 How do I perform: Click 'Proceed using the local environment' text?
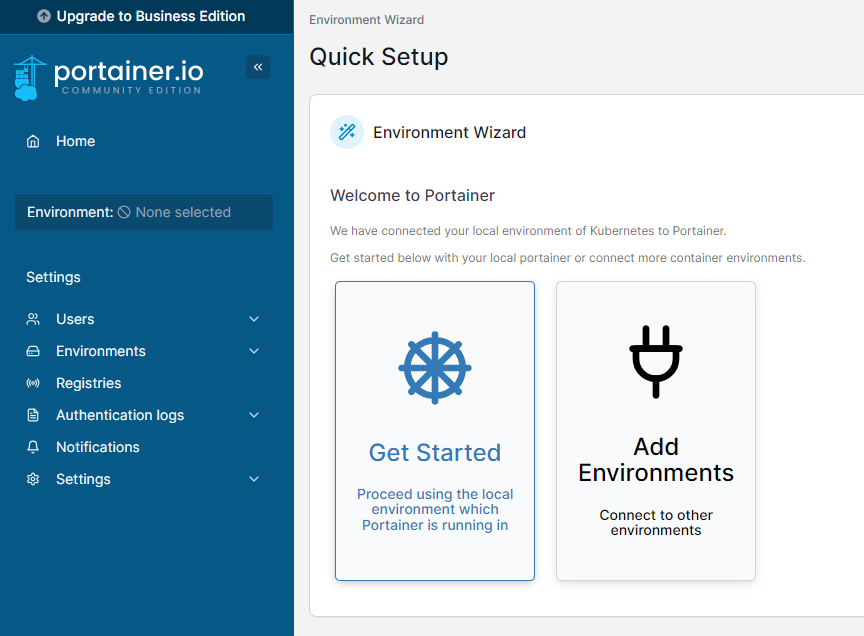(x=435, y=509)
